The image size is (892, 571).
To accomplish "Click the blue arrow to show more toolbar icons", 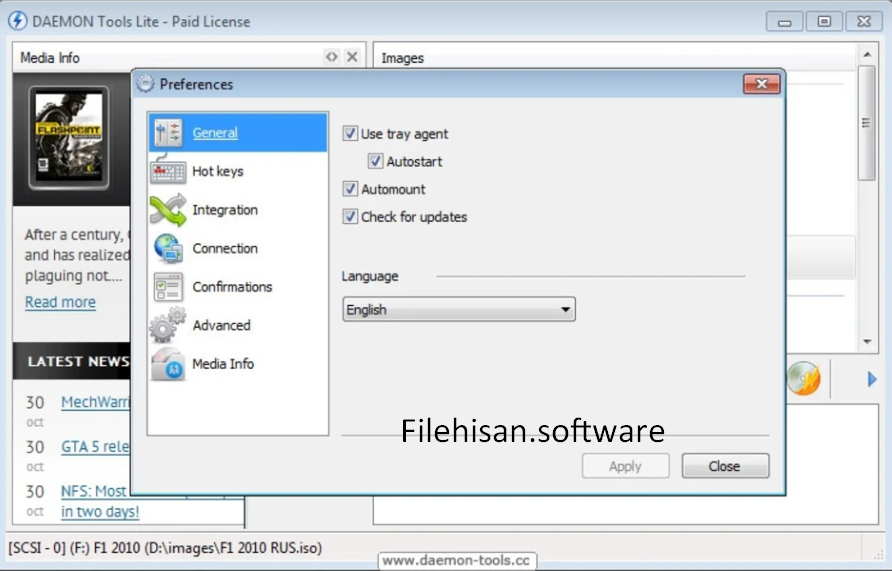I will 872,379.
